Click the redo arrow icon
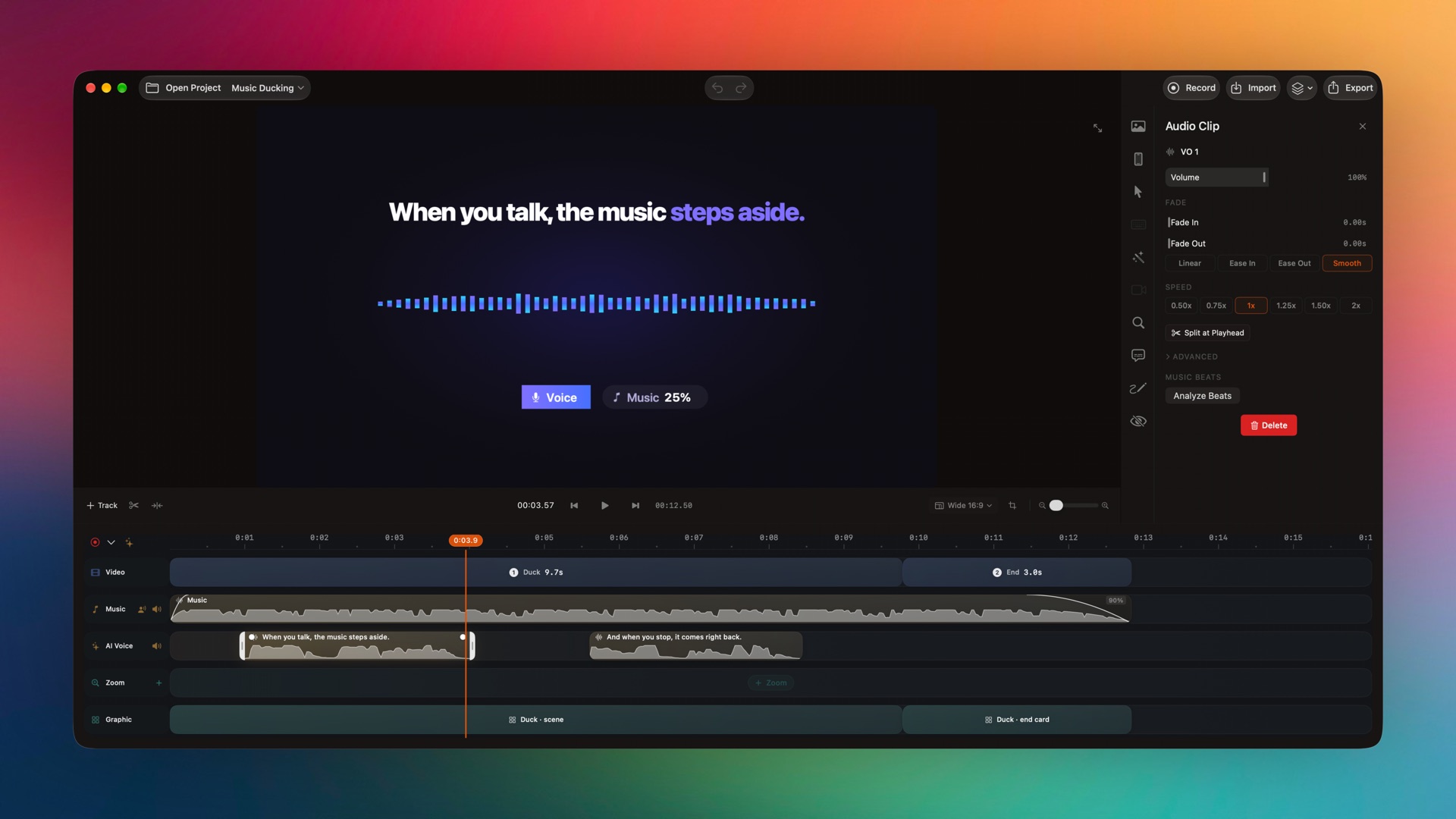 (x=741, y=88)
